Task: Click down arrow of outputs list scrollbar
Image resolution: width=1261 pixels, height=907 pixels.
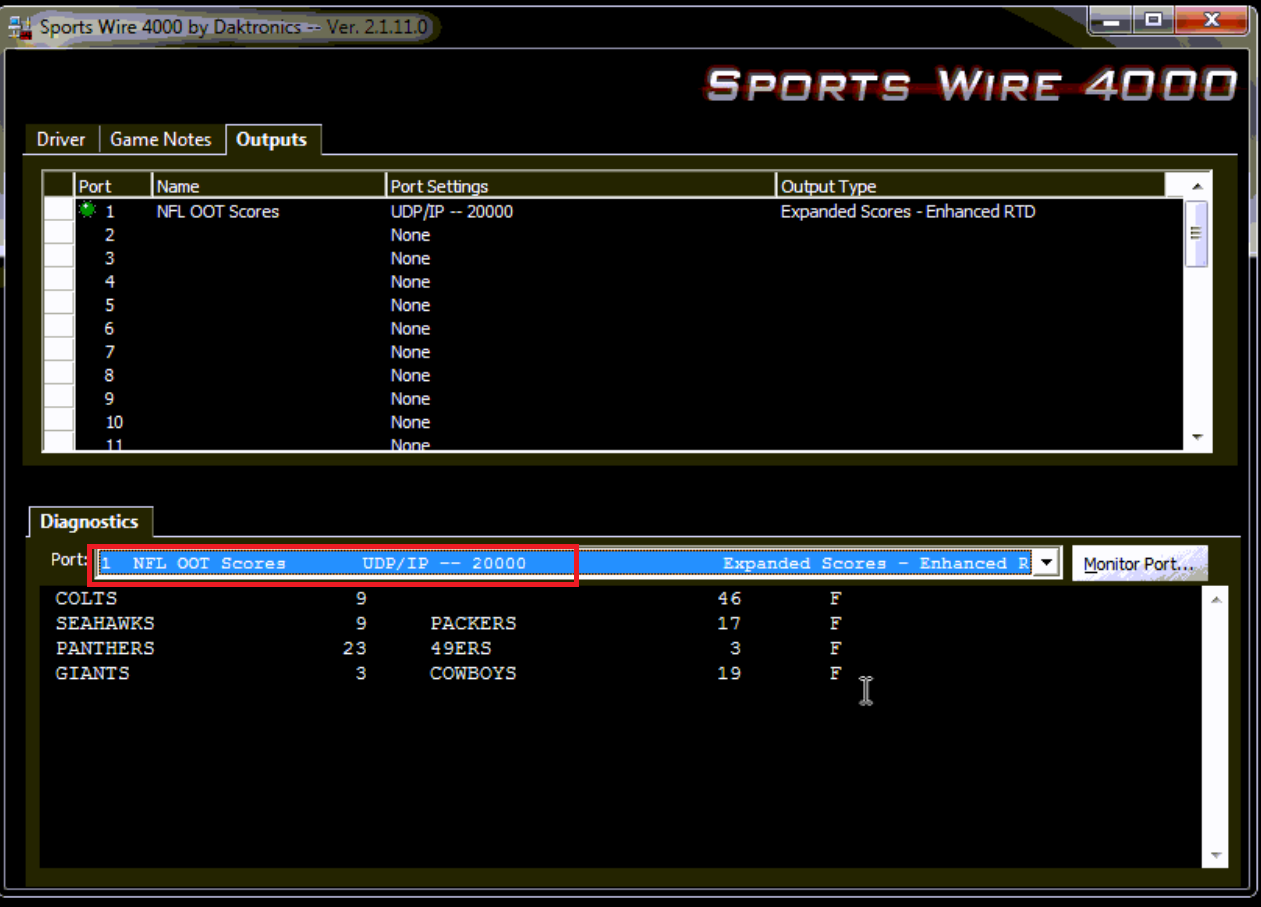Action: click(x=1196, y=438)
